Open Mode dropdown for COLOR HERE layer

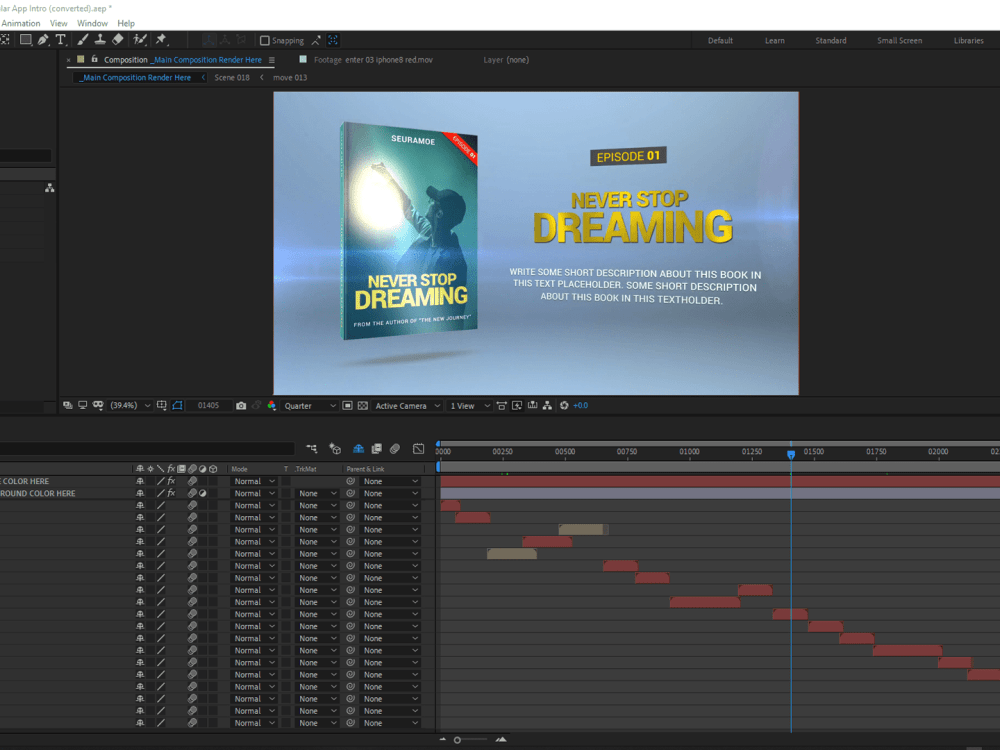(254, 482)
